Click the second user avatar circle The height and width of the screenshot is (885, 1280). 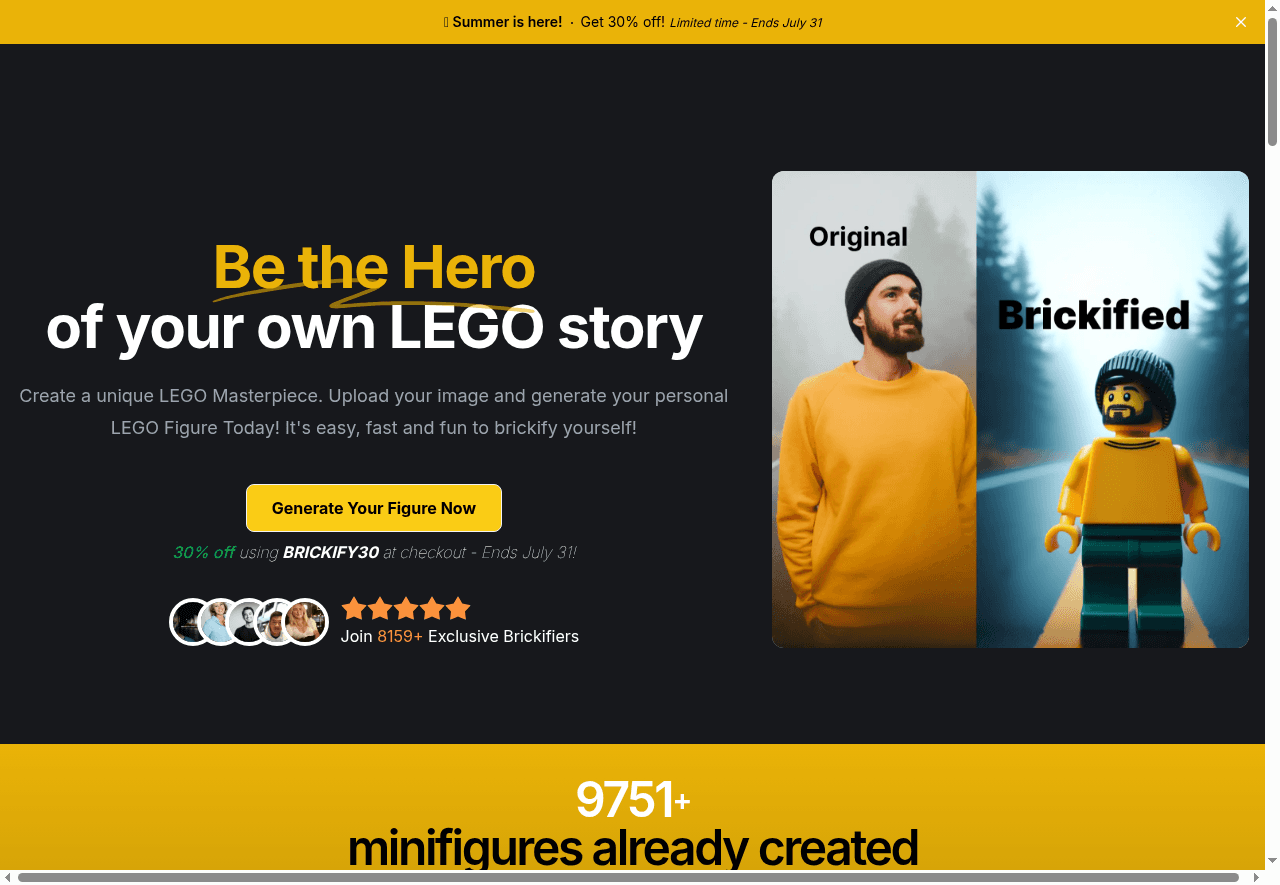point(221,622)
